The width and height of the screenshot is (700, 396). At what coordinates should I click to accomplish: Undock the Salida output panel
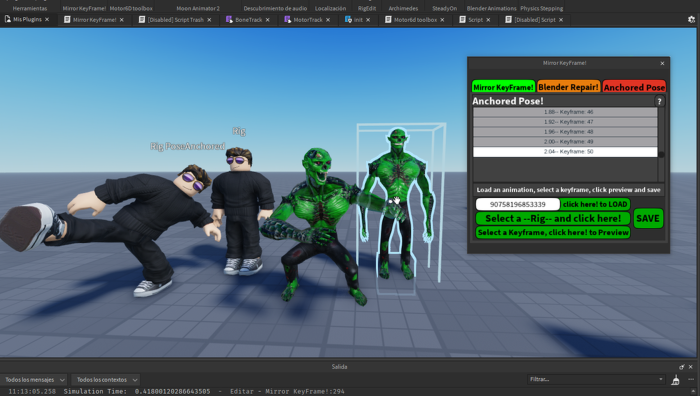[x=681, y=367]
